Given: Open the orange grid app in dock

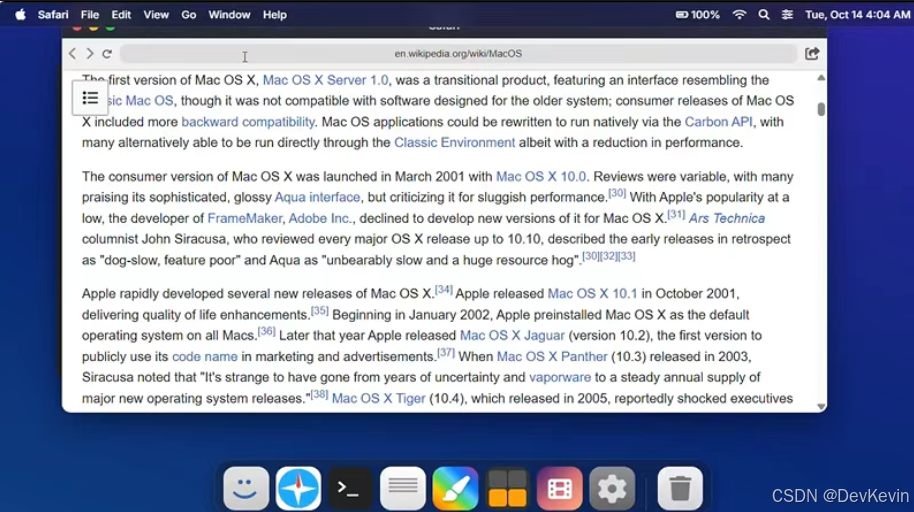Looking at the screenshot, I should tap(507, 488).
